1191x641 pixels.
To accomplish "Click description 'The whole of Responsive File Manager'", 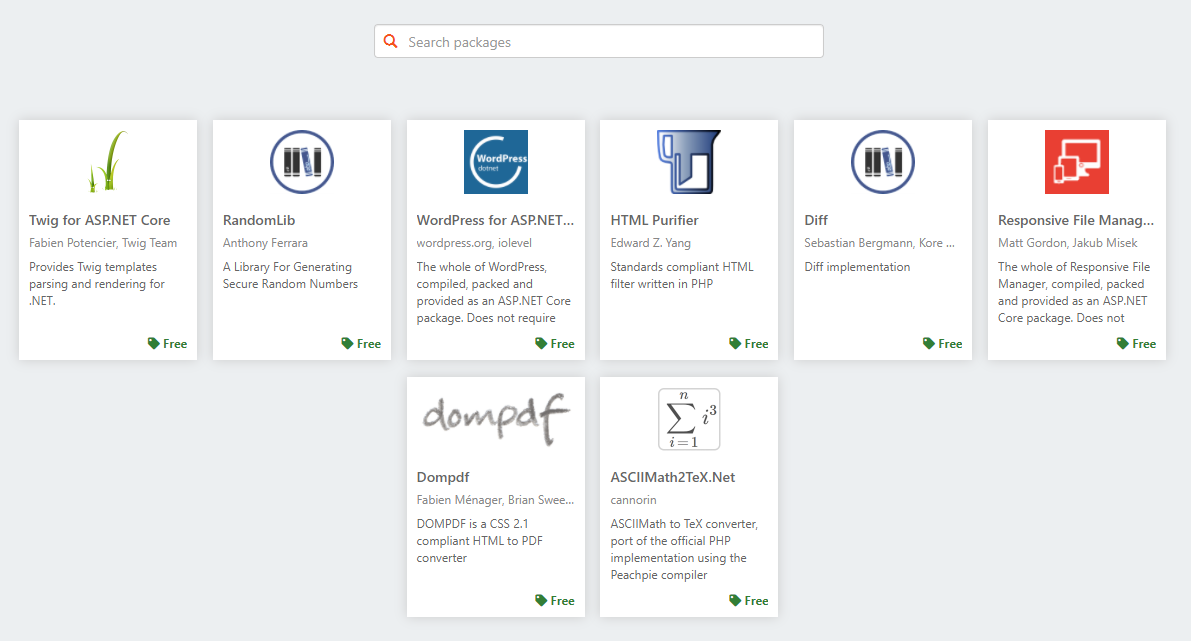I will [1074, 292].
